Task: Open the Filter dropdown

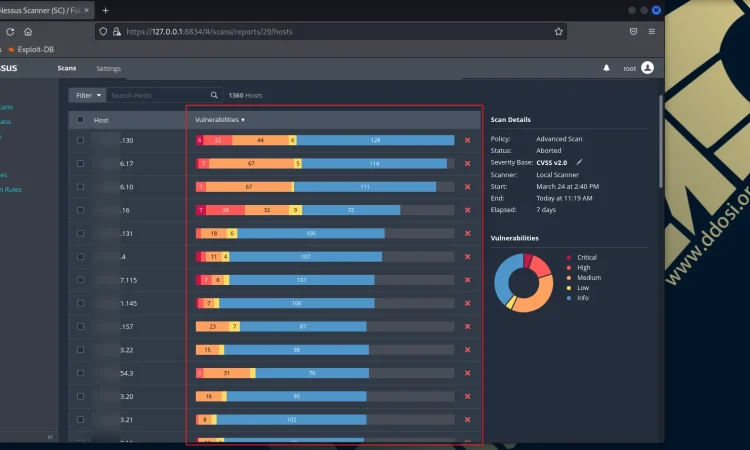Action: click(x=88, y=95)
